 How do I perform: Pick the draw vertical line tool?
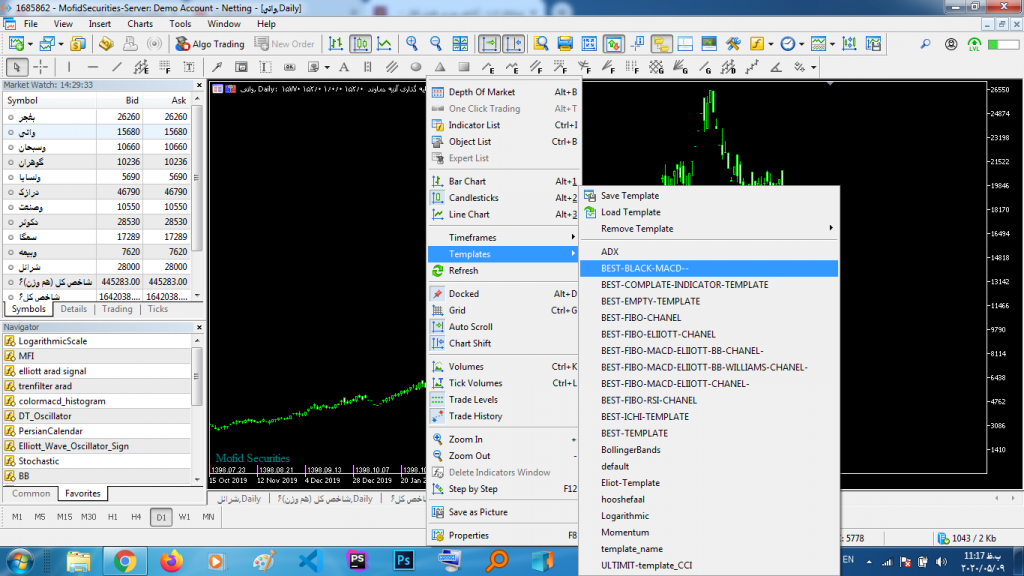click(68, 67)
